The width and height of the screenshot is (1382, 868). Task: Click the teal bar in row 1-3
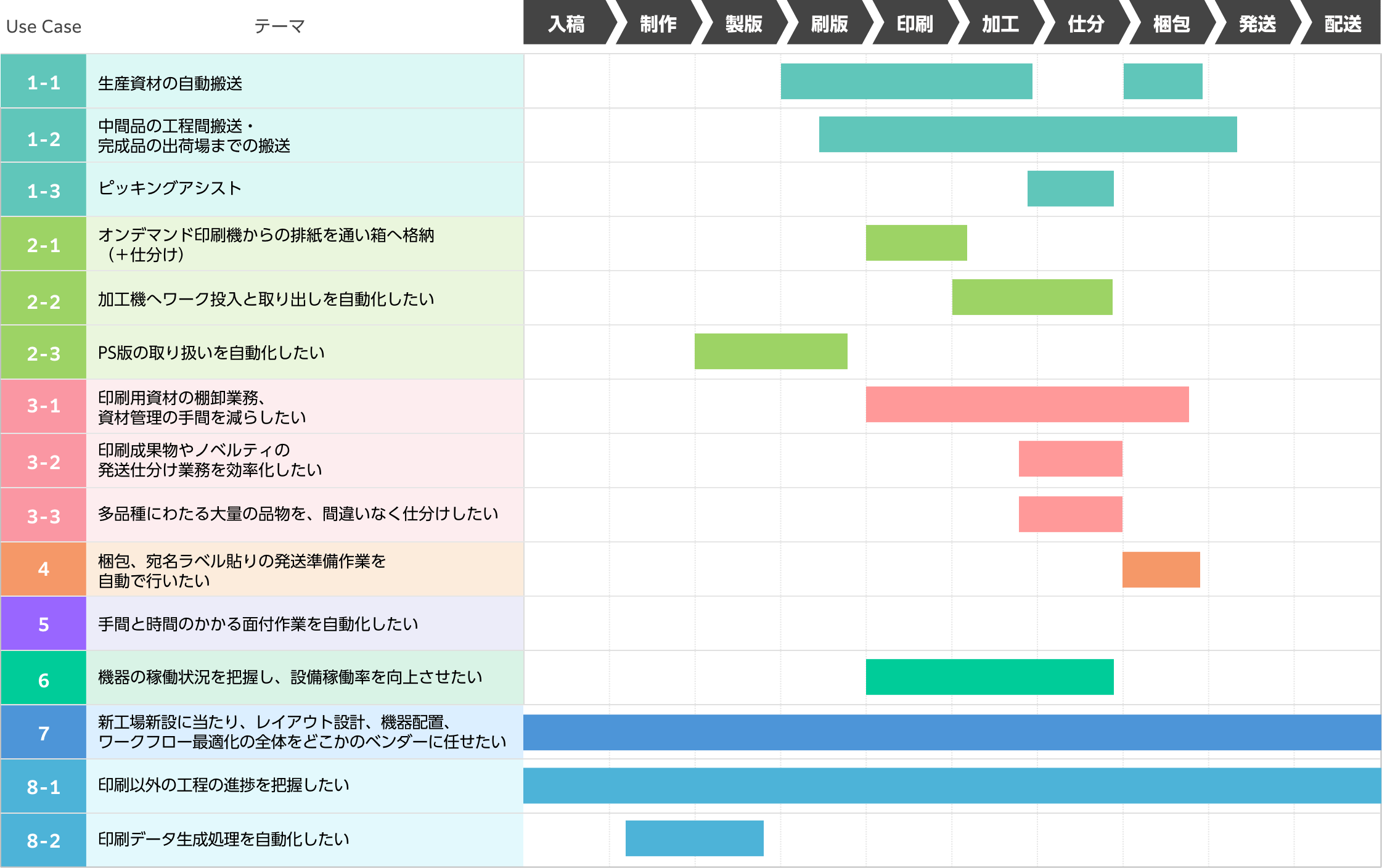point(1070,189)
